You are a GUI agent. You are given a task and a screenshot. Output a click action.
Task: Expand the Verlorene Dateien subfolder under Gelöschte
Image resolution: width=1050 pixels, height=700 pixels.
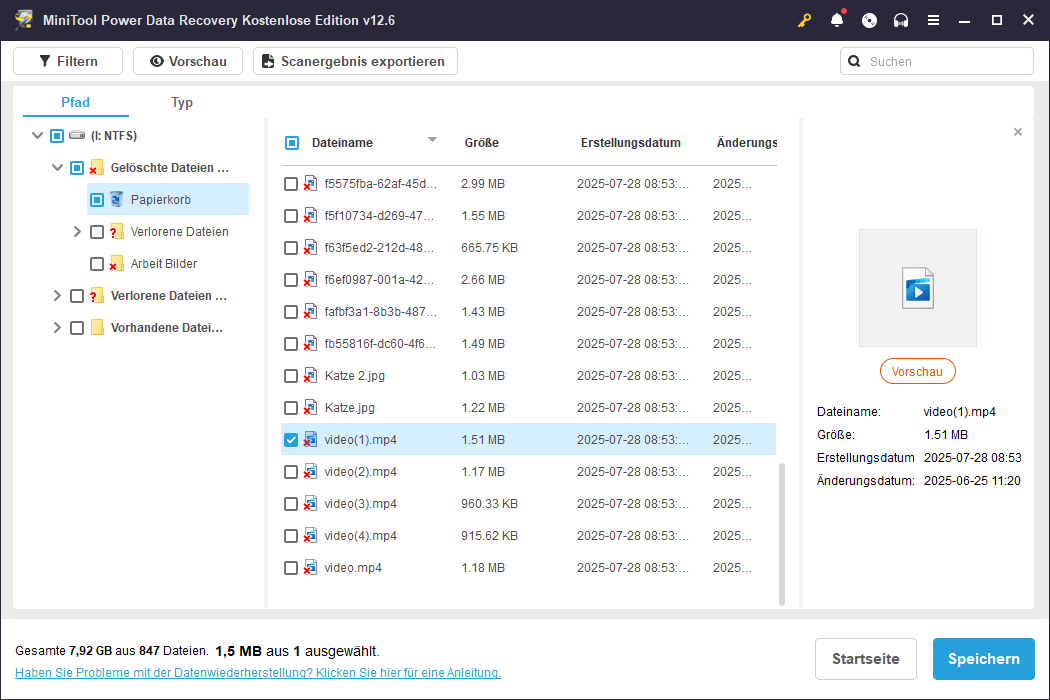click(77, 232)
